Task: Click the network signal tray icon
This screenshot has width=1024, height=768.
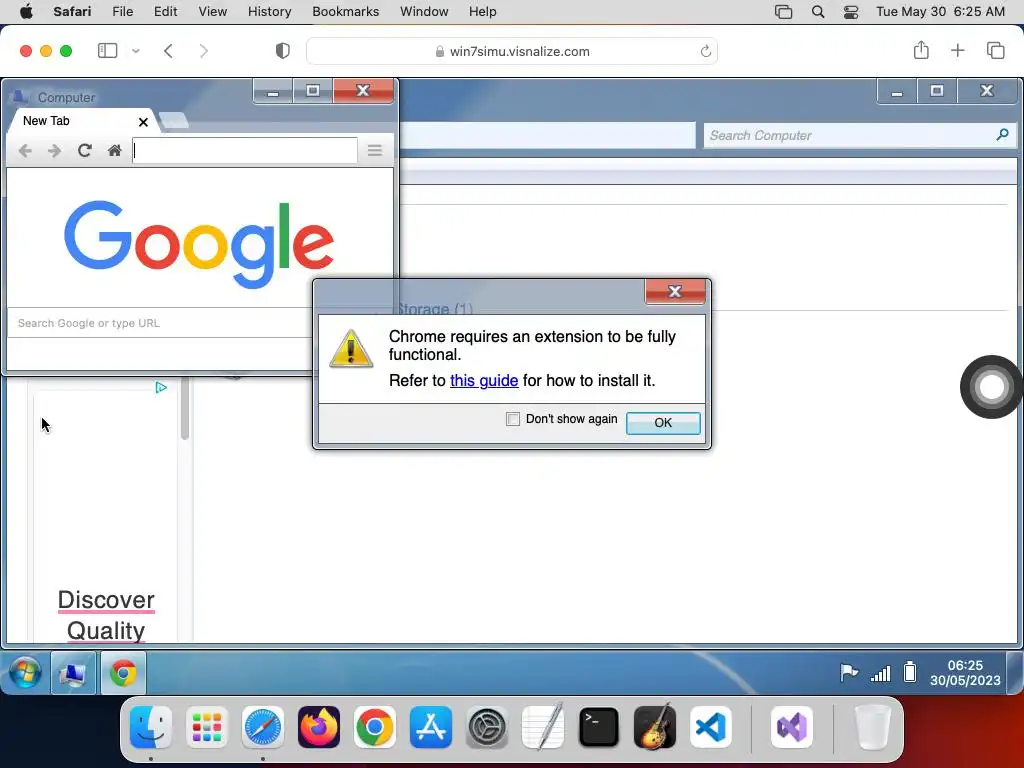Action: point(880,673)
